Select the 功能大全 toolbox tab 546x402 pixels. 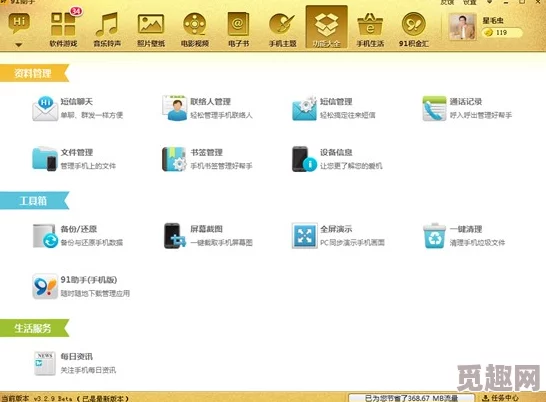coord(326,27)
